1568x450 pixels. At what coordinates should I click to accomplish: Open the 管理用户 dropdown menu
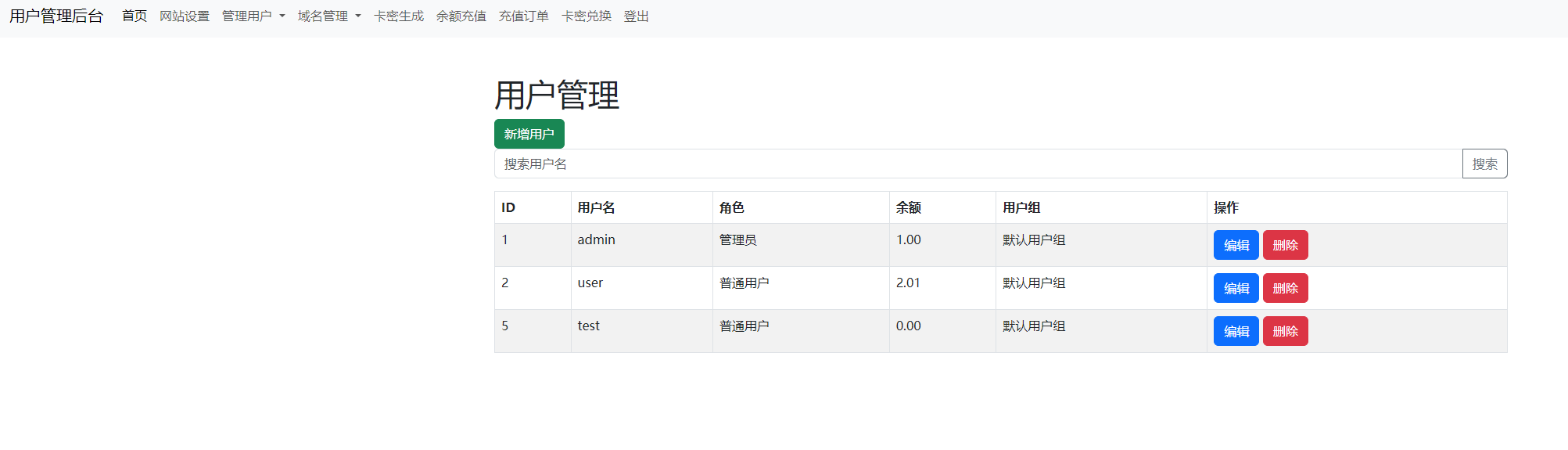click(x=253, y=16)
